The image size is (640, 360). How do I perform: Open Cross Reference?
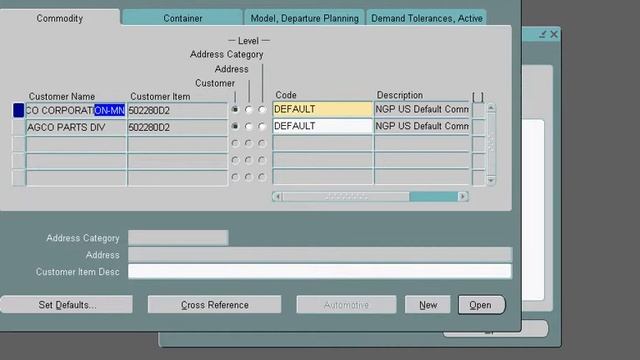point(215,305)
